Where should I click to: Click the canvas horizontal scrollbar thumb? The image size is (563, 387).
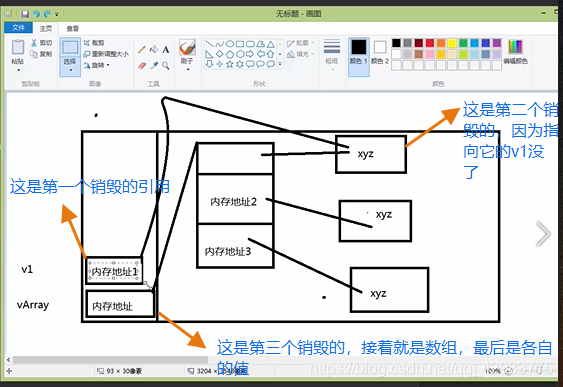coord(111,359)
